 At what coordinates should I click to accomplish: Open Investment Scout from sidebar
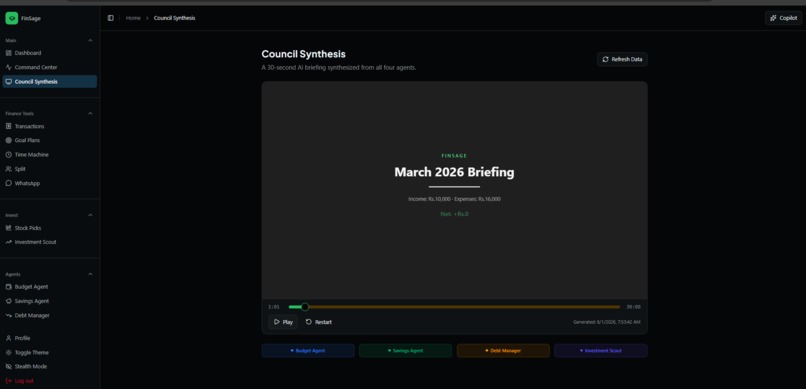tap(49, 242)
